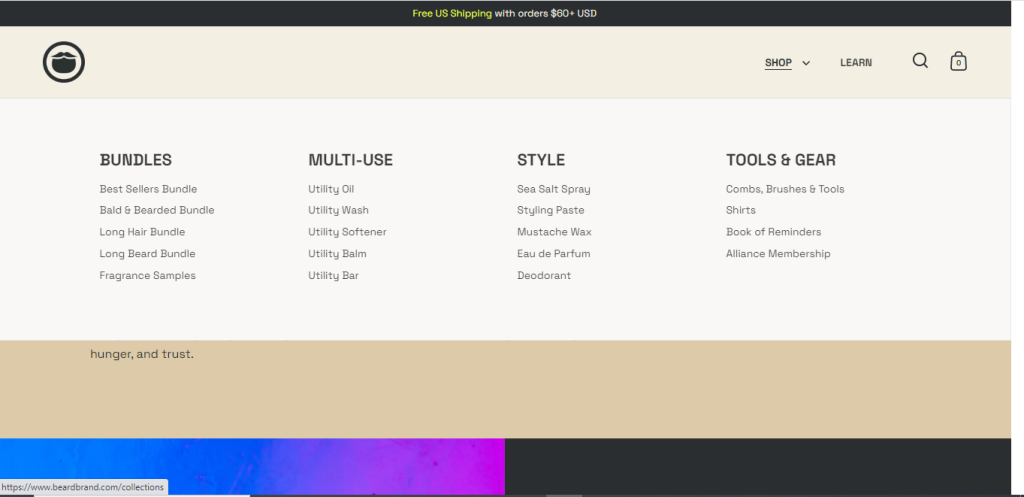The image size is (1024, 497).
Task: Open Combs, Brushes & Tools
Action: pos(785,189)
